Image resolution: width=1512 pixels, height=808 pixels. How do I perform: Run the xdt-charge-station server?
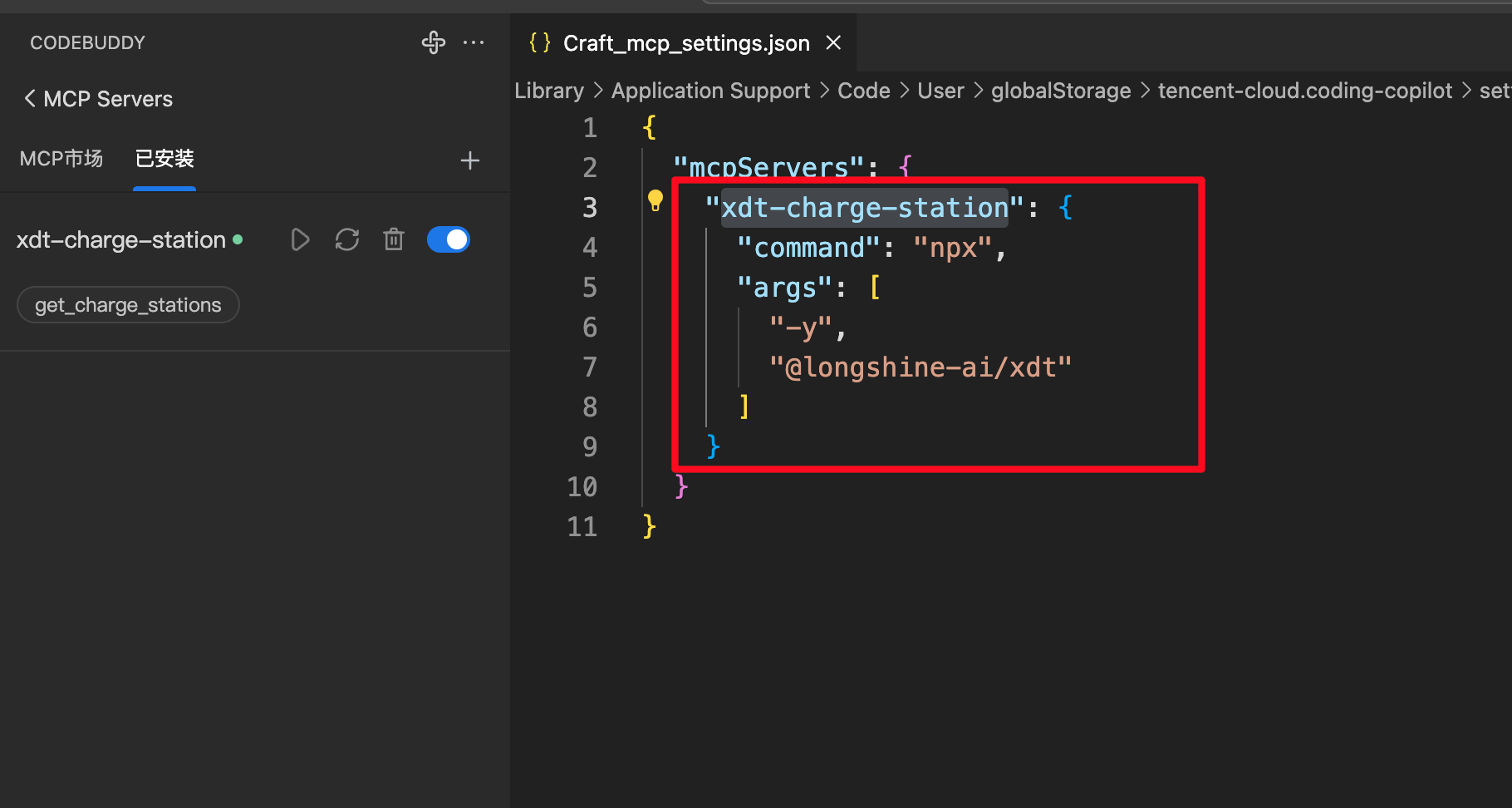[300, 239]
